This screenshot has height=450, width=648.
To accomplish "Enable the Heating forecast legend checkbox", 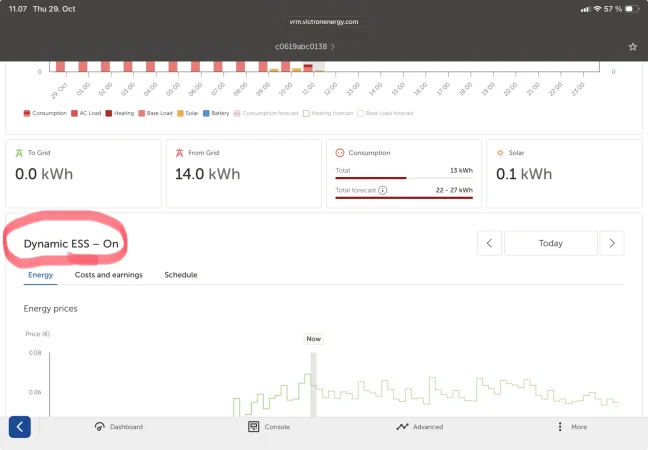I will click(x=306, y=113).
